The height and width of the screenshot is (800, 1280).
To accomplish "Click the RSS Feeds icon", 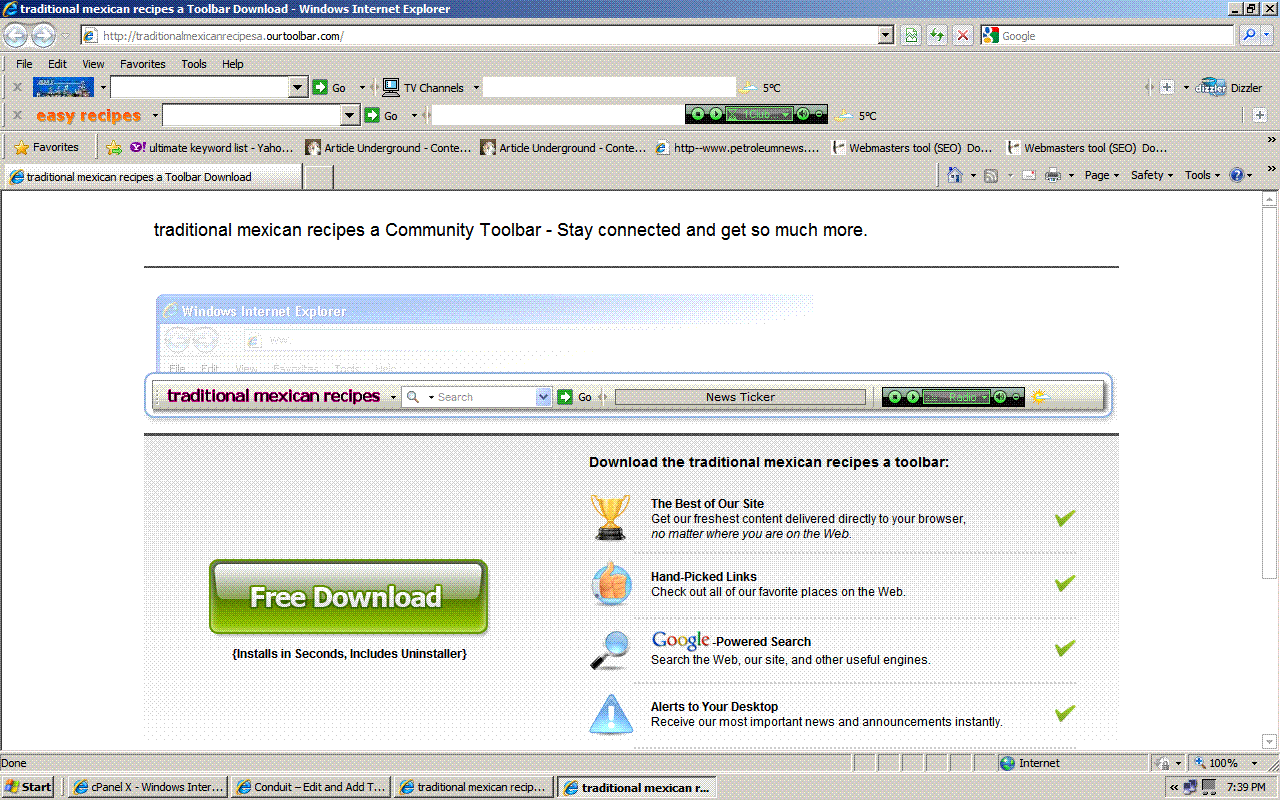I will (x=991, y=175).
